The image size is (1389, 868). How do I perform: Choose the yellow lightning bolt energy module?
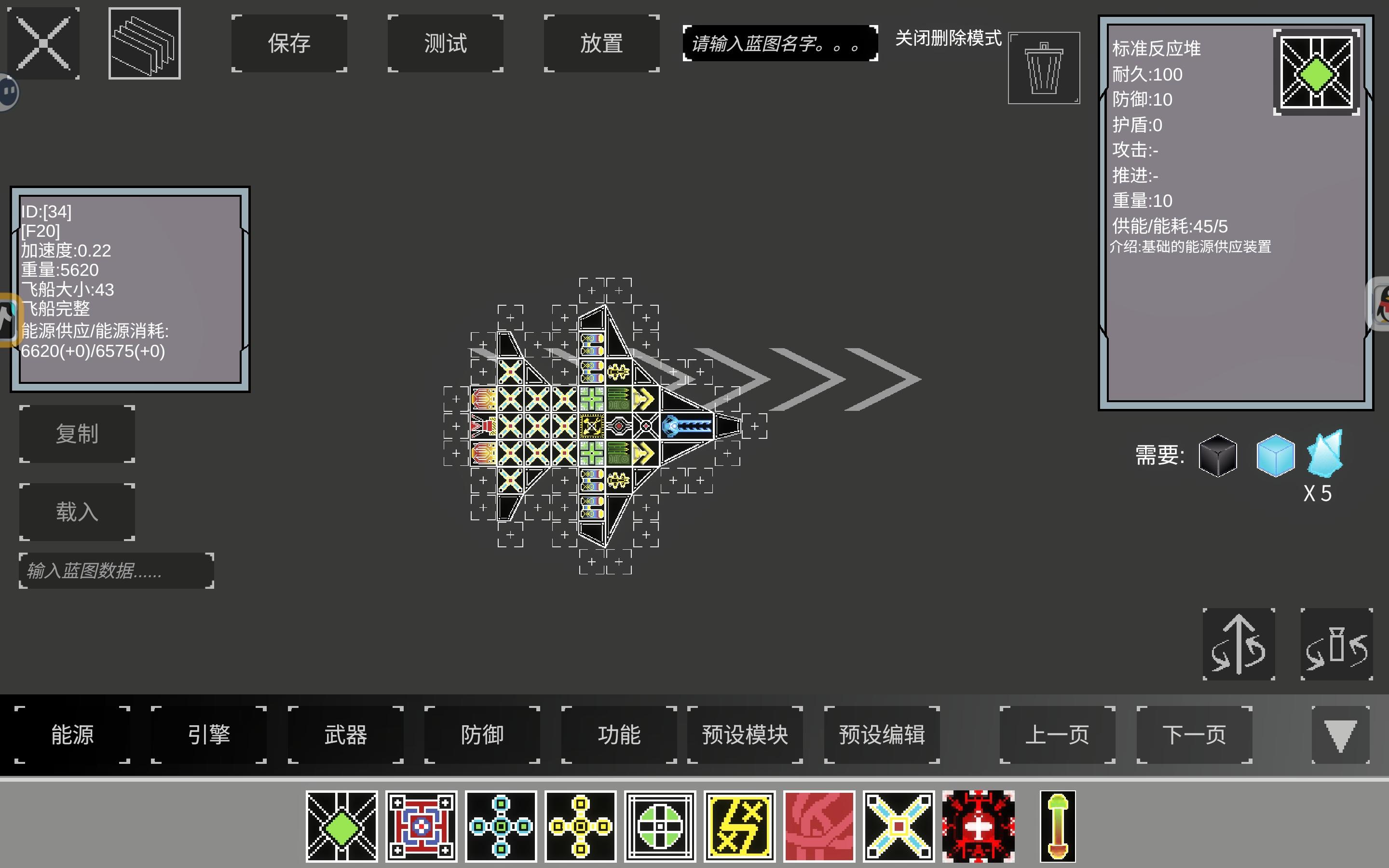point(740,827)
